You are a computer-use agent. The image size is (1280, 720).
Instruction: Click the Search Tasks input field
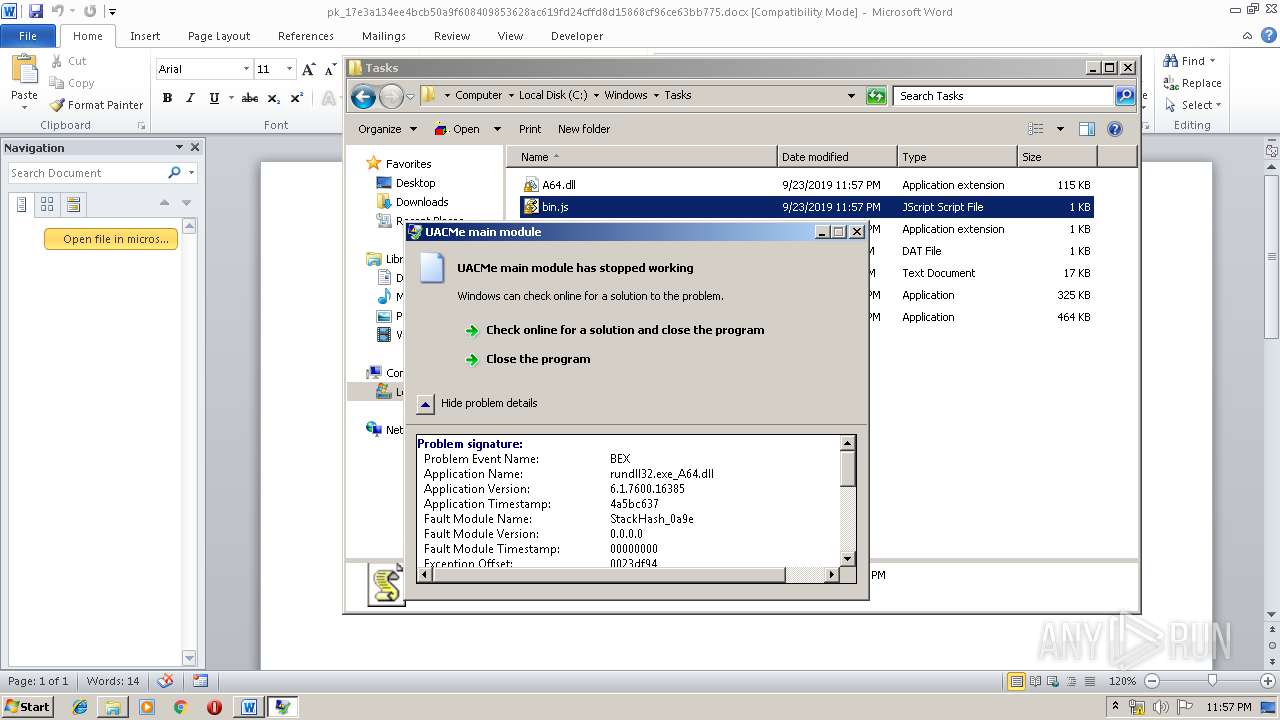(1003, 96)
